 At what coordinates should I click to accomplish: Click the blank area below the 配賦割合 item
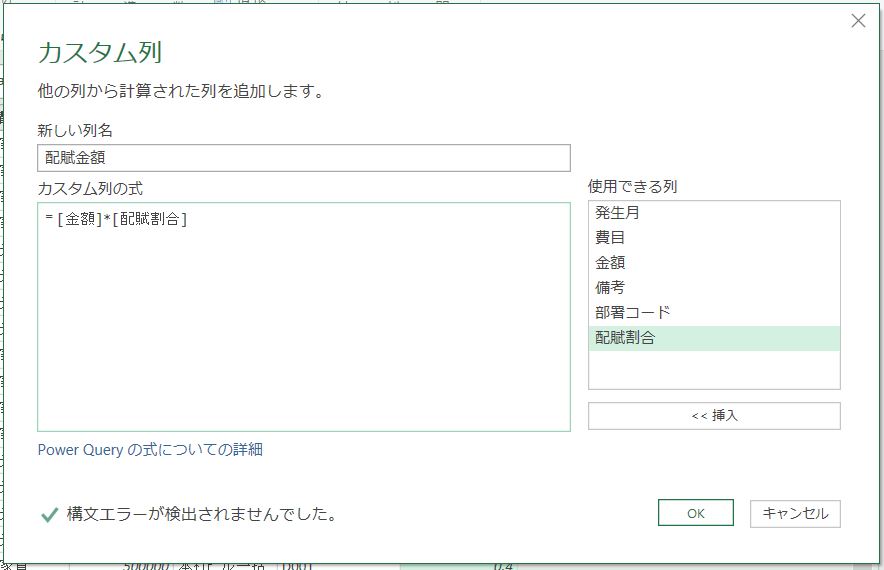coord(714,369)
